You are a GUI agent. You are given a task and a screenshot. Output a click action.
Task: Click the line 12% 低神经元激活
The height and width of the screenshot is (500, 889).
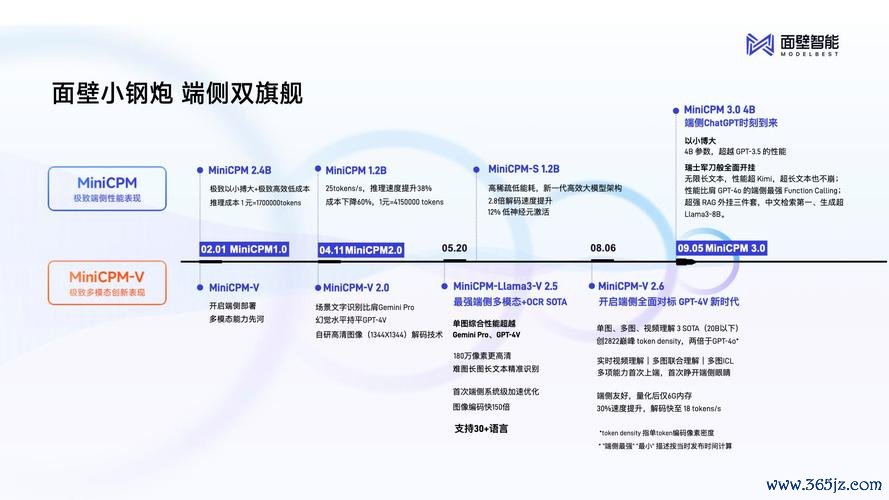click(518, 212)
